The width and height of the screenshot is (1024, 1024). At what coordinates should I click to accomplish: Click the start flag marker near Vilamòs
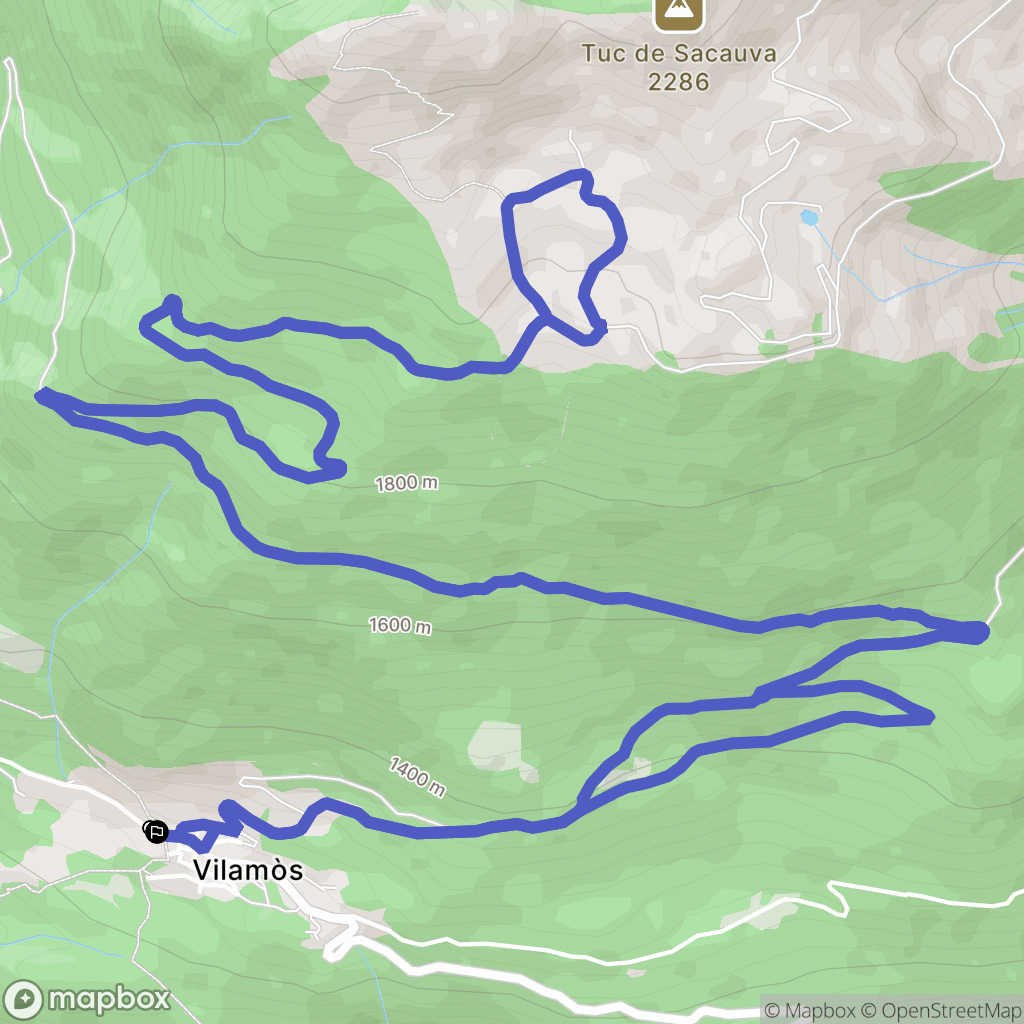click(x=156, y=832)
